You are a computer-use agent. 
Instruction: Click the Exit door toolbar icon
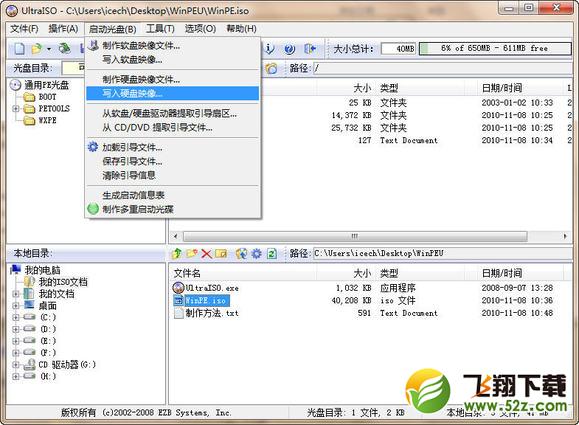(309, 48)
